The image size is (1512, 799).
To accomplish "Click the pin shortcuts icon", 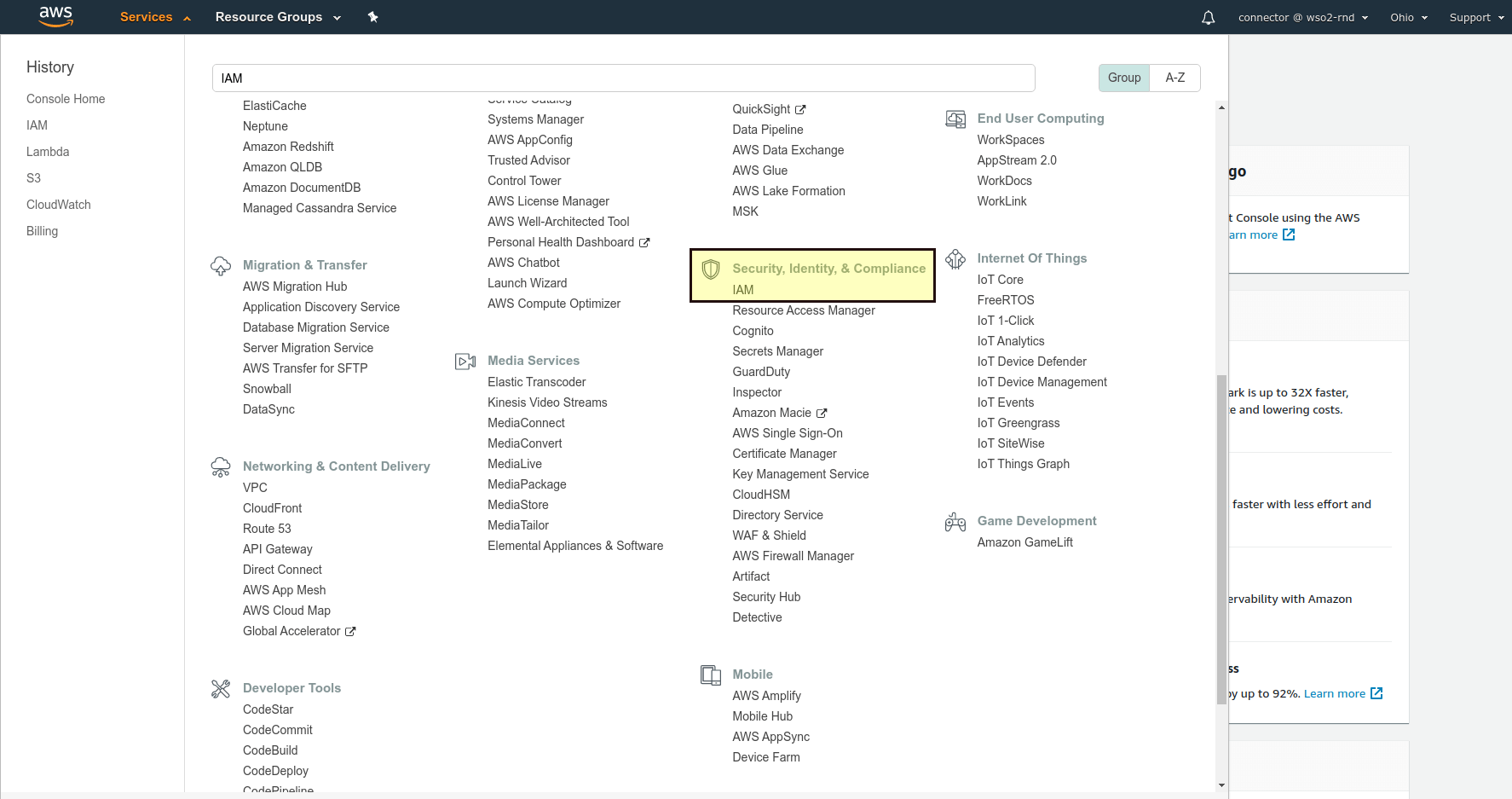I will tap(372, 17).
